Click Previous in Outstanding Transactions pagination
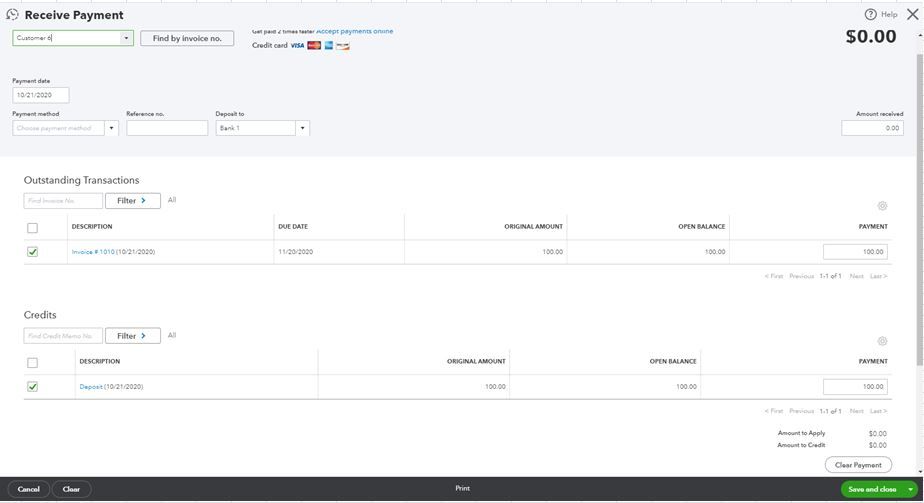 801,276
